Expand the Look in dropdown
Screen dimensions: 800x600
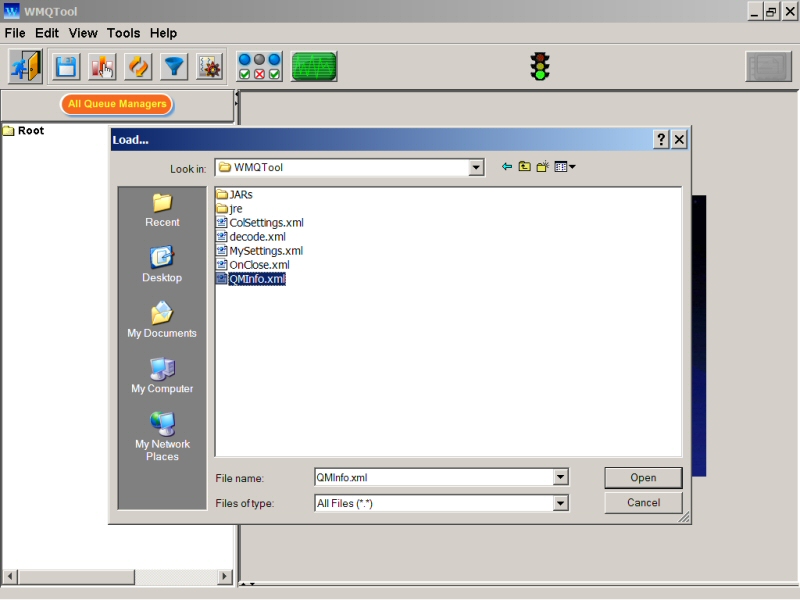tap(476, 167)
